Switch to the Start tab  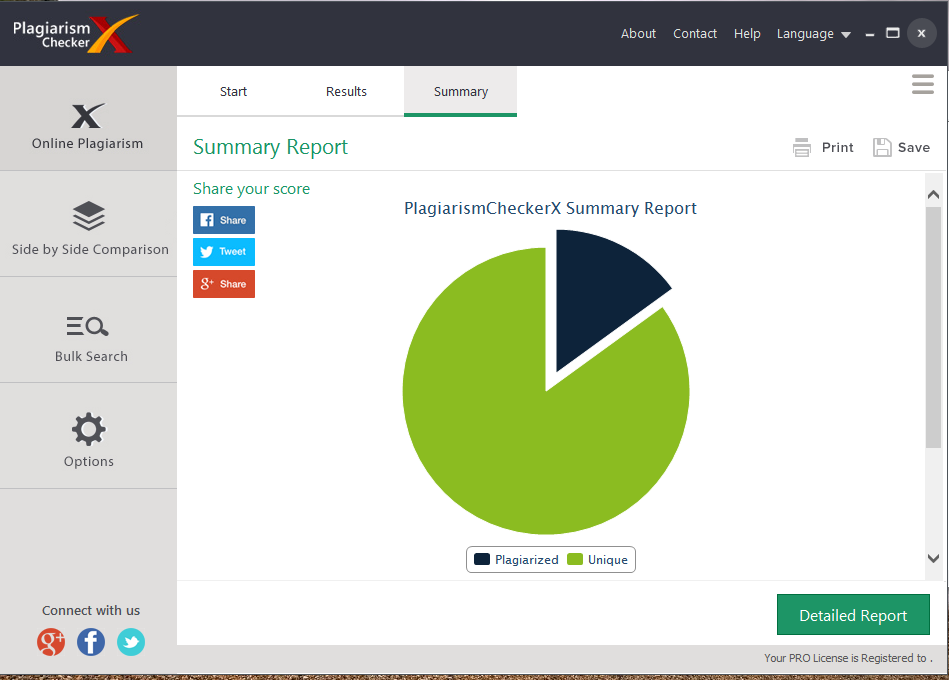click(x=233, y=91)
